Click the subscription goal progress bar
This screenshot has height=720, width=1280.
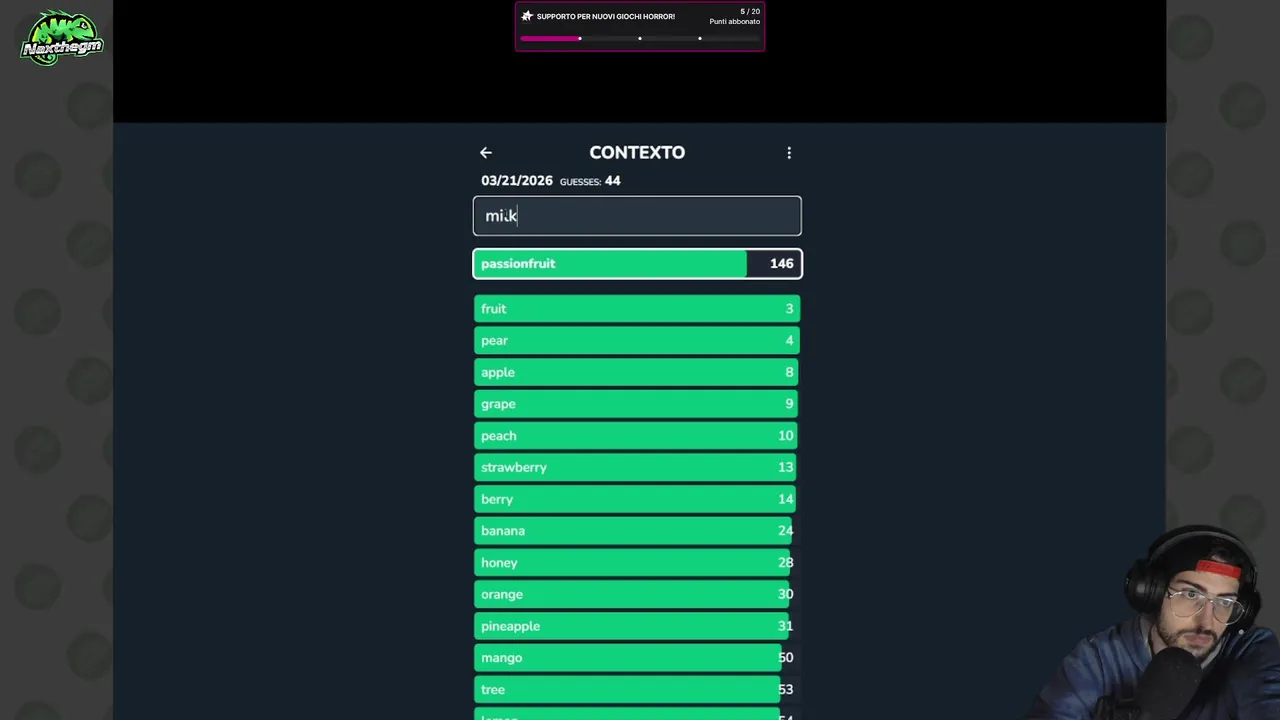pyautogui.click(x=639, y=39)
